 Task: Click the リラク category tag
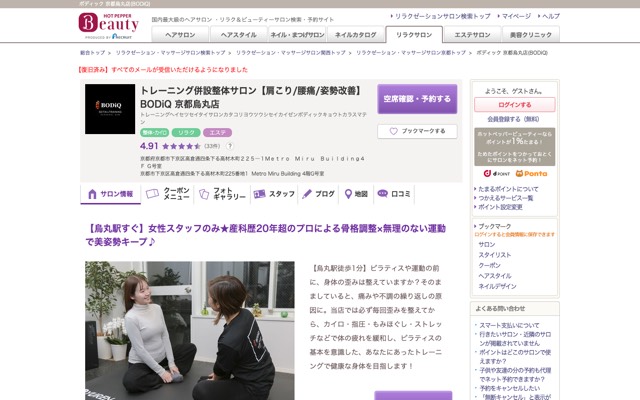186,133
